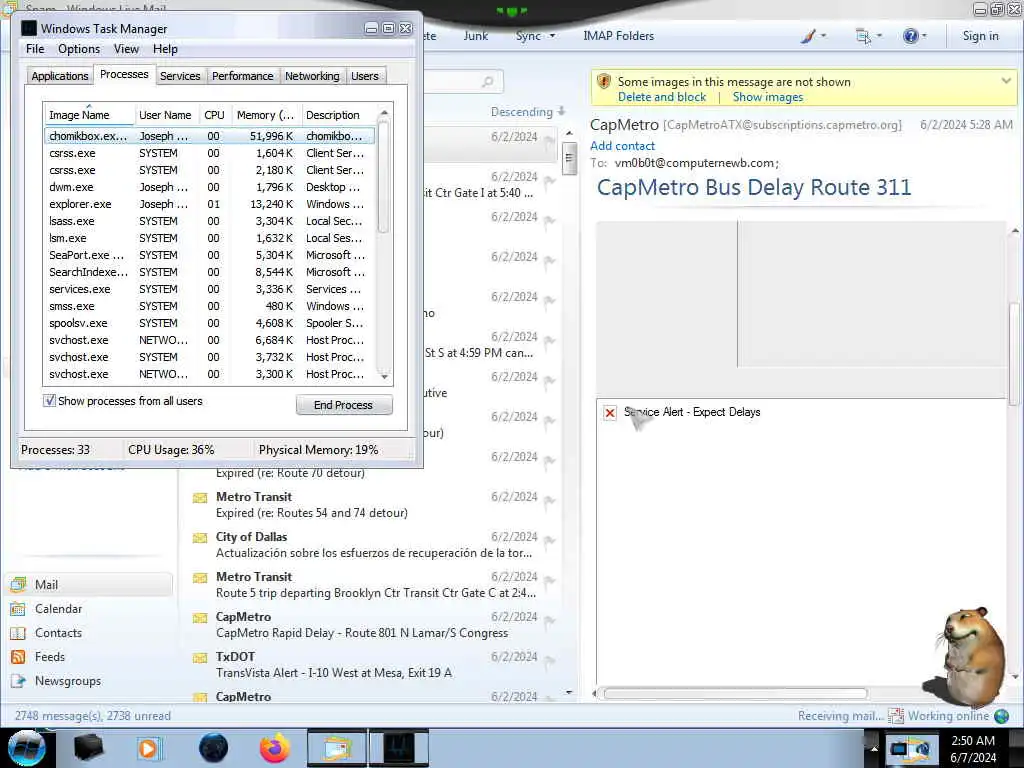Viewport: 1024px width, 768px height.
Task: Switch to Task Manager taskbar button
Action: [x=399, y=748]
